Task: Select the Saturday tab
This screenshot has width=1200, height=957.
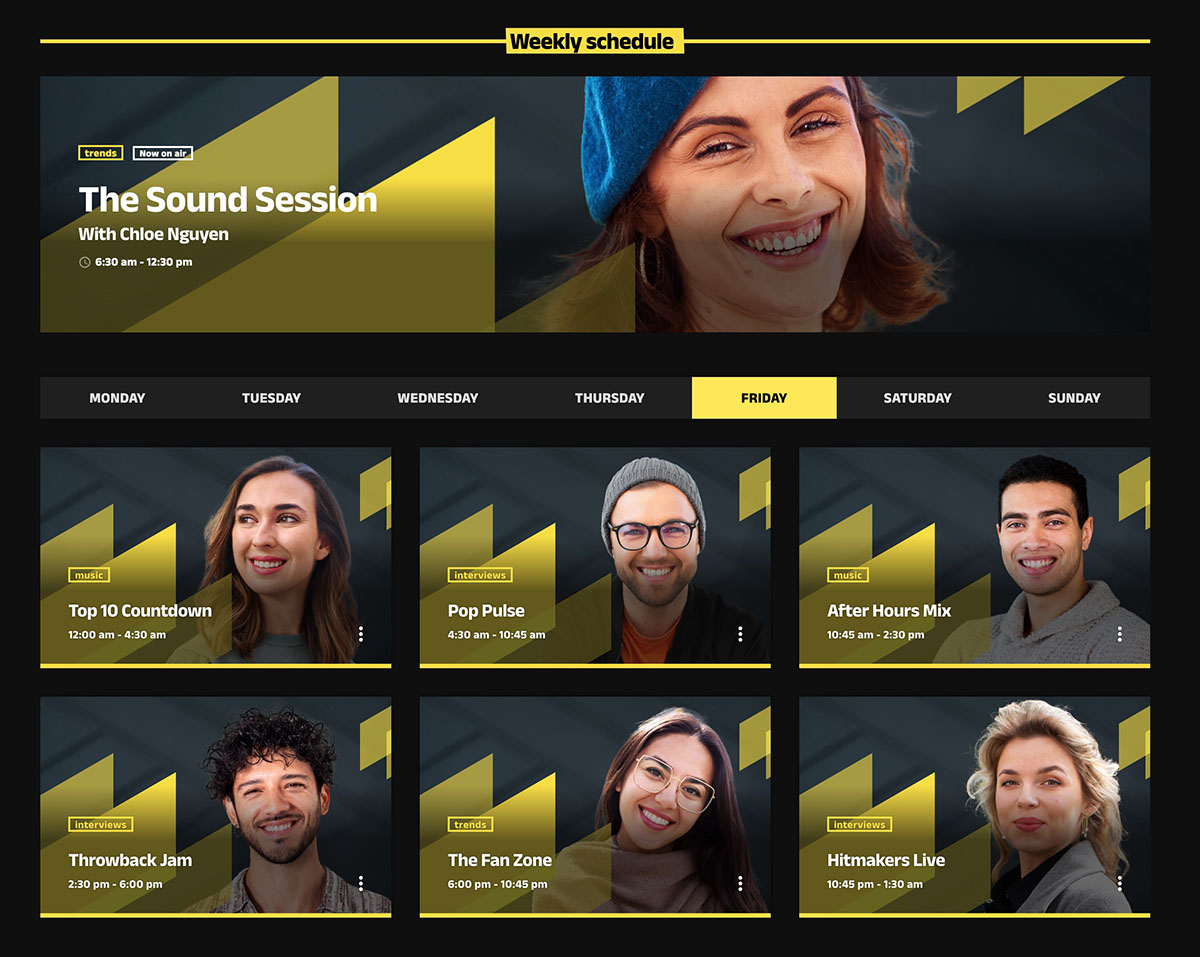Action: tap(917, 398)
